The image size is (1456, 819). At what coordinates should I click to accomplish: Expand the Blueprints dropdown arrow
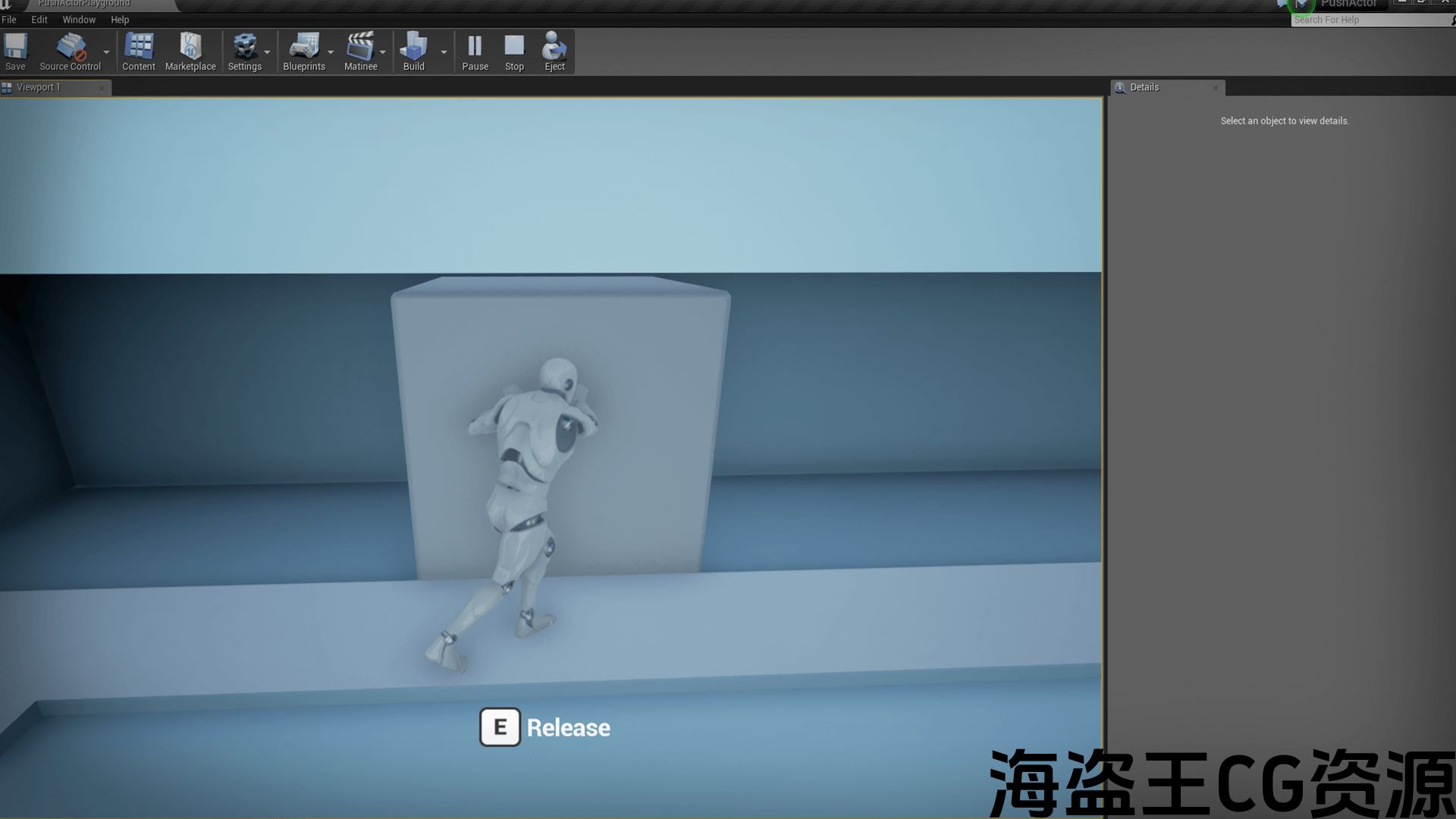click(x=331, y=52)
